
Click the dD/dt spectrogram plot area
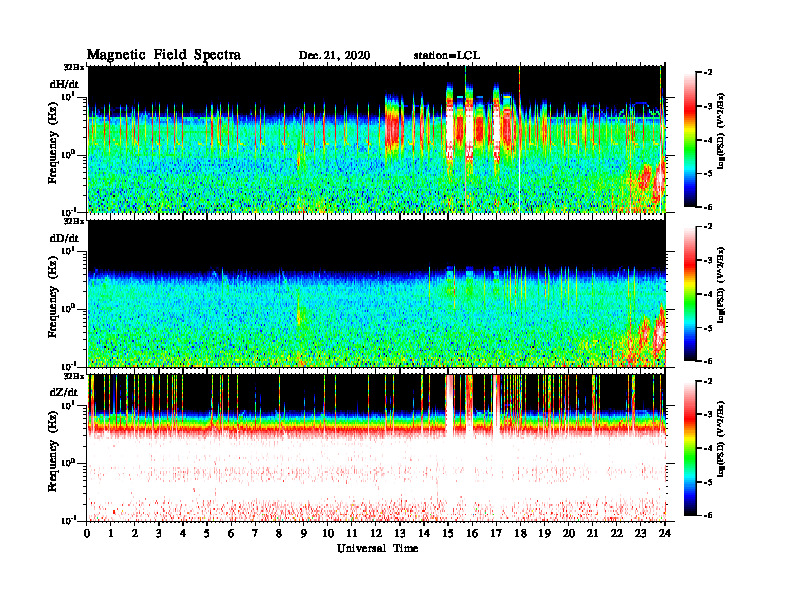376,293
